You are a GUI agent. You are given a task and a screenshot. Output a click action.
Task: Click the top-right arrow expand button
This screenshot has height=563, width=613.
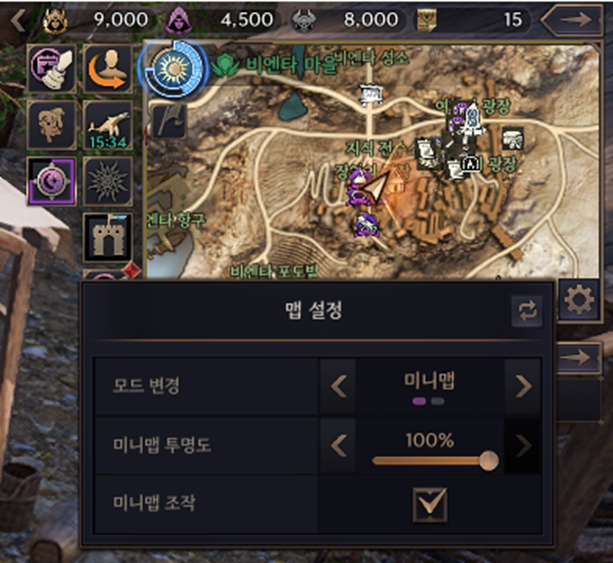(x=572, y=20)
